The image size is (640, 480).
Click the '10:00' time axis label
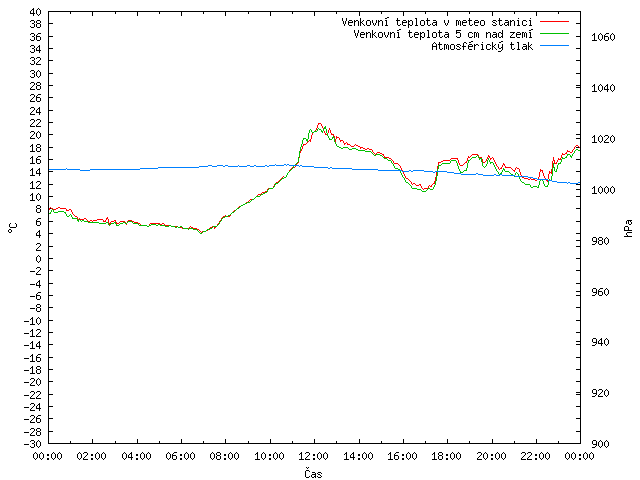269,456
